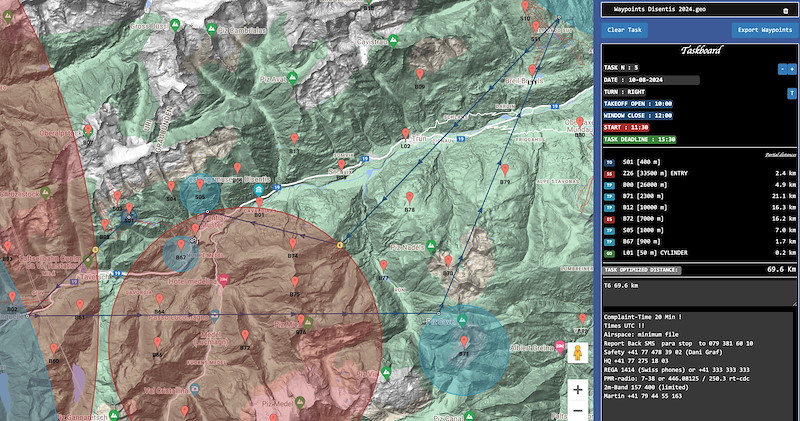Click the 21.1 km partial distance value

(785, 196)
